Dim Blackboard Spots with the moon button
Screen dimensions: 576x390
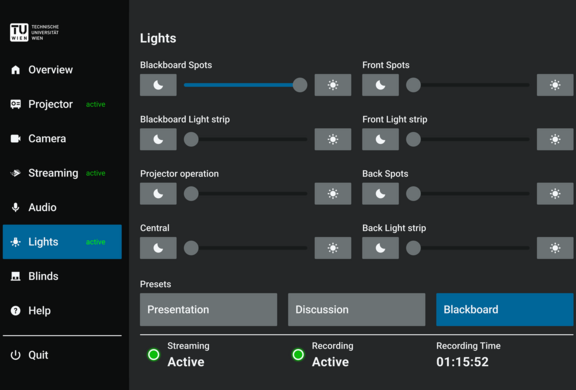point(158,85)
